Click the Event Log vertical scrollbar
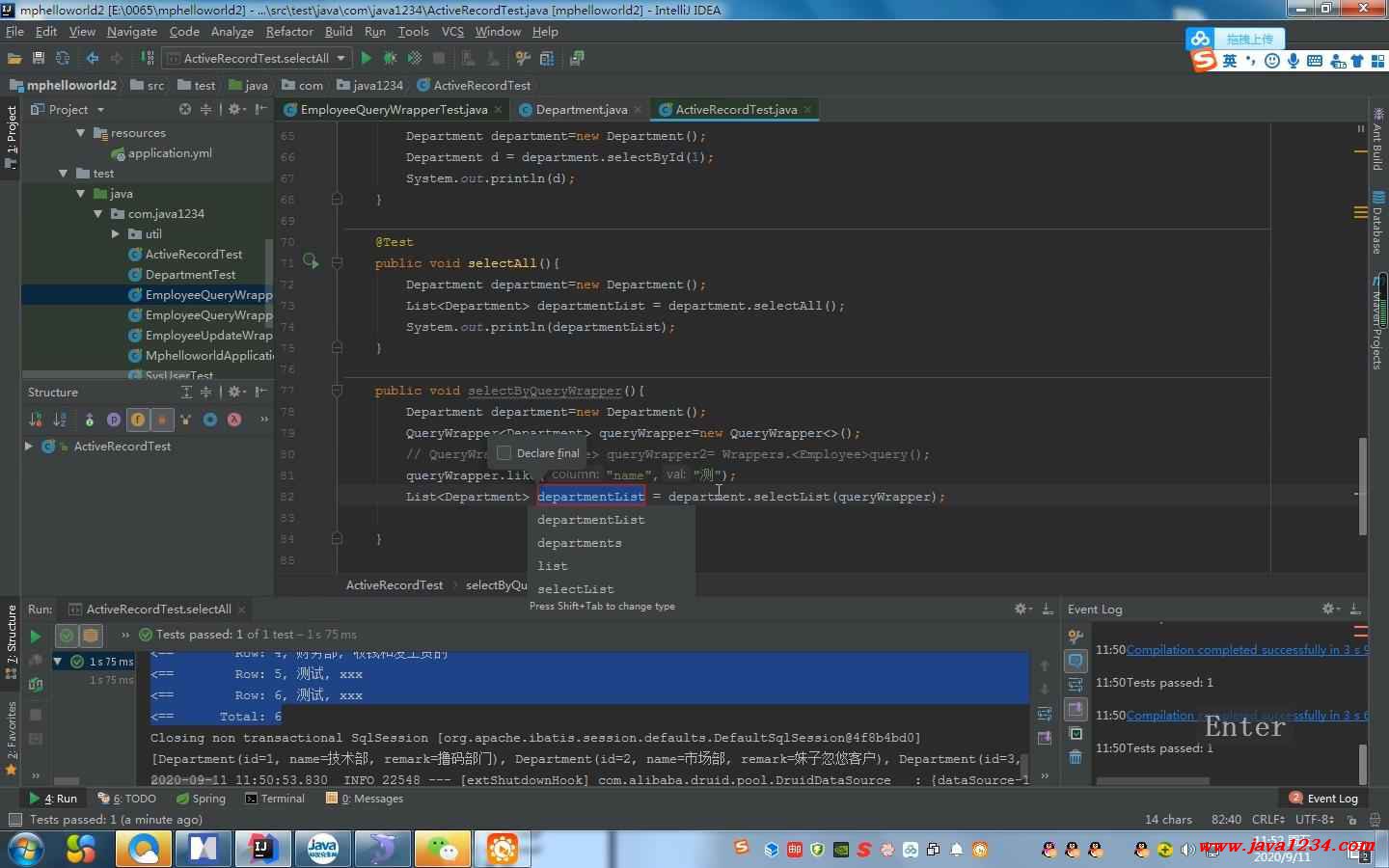The width and height of the screenshot is (1389, 868). (1363, 764)
